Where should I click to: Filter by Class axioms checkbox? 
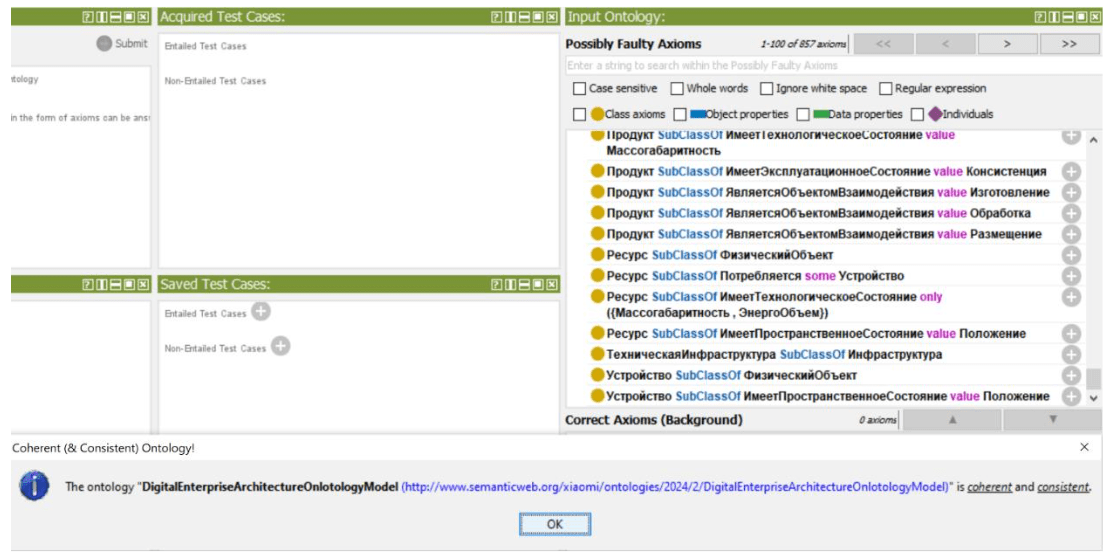coord(579,115)
